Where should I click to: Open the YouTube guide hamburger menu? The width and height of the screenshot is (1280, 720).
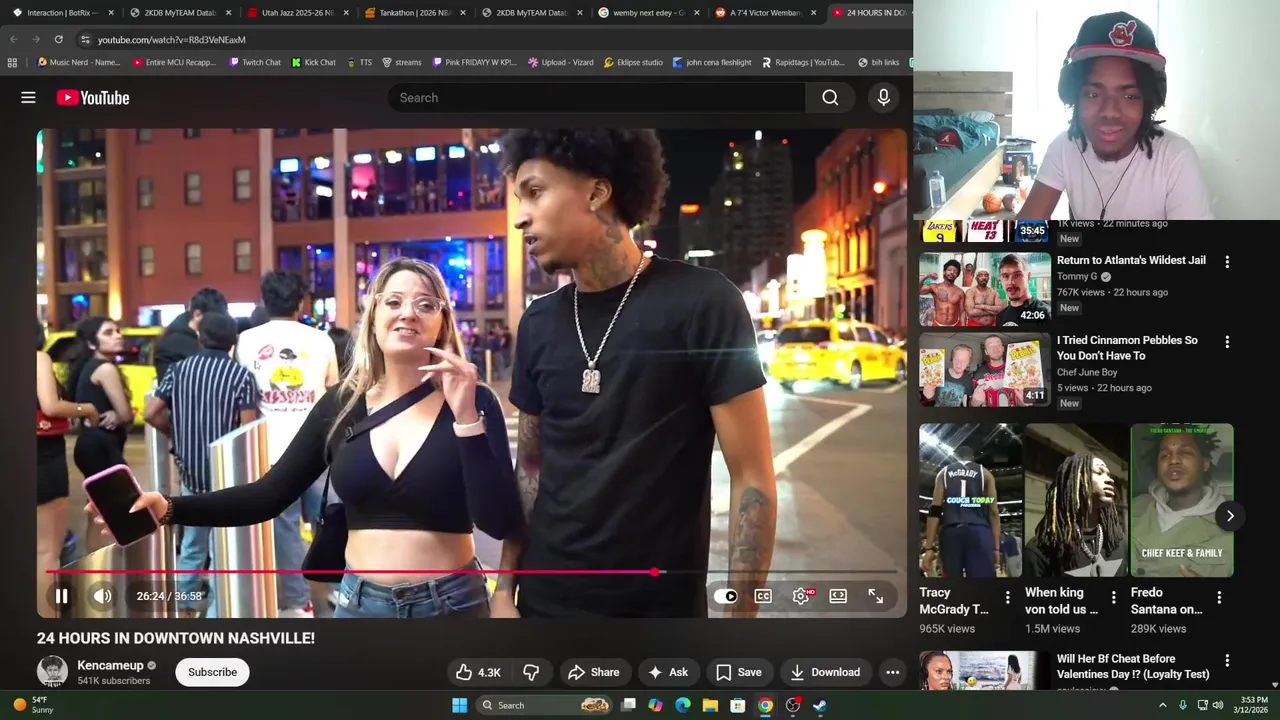pyautogui.click(x=28, y=97)
